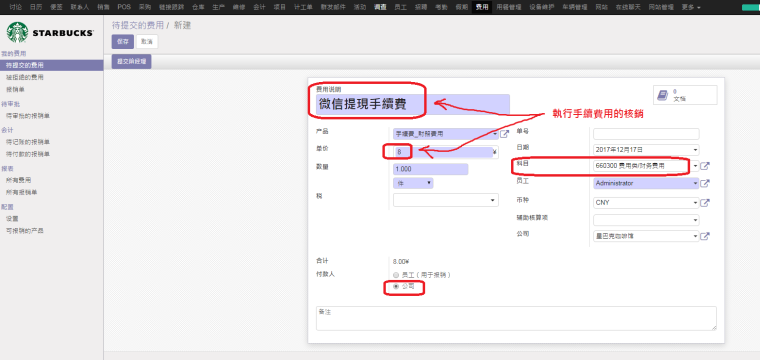Open 可报销的产品 in sidebar
The height and width of the screenshot is (360, 760).
click(x=25, y=231)
